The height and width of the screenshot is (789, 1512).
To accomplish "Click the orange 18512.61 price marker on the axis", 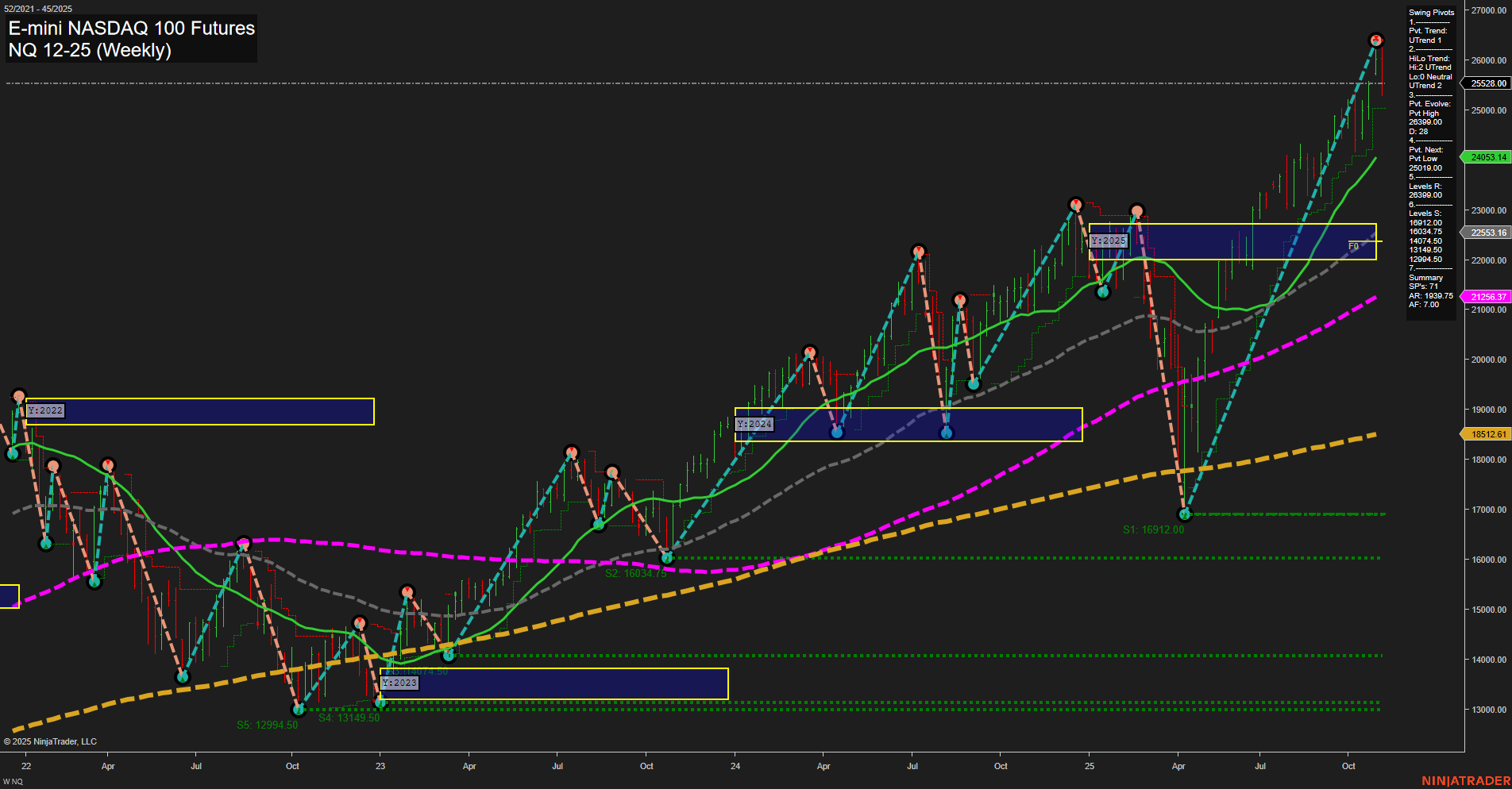I will (1487, 434).
